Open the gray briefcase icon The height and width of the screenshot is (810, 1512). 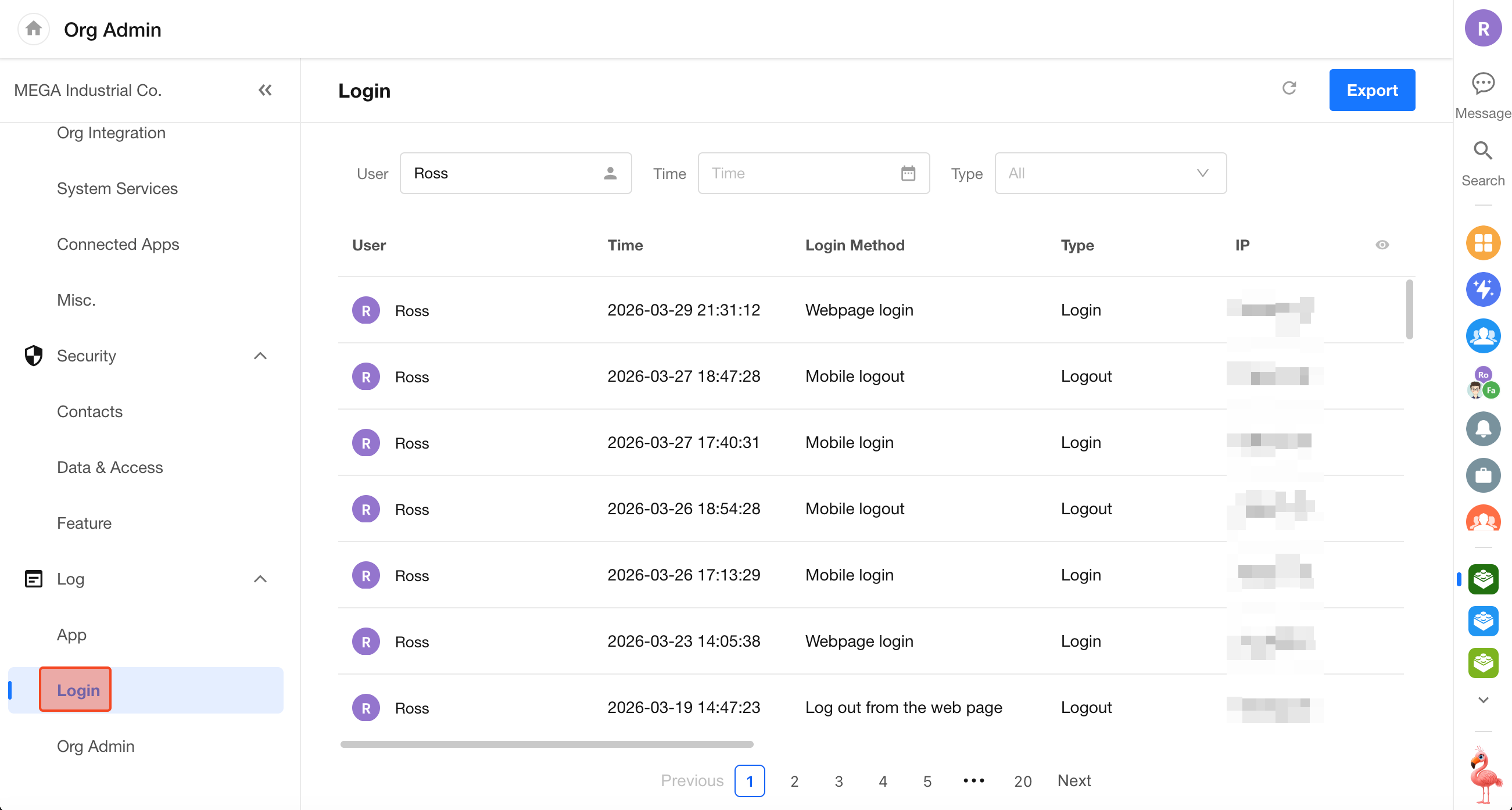pyautogui.click(x=1482, y=475)
